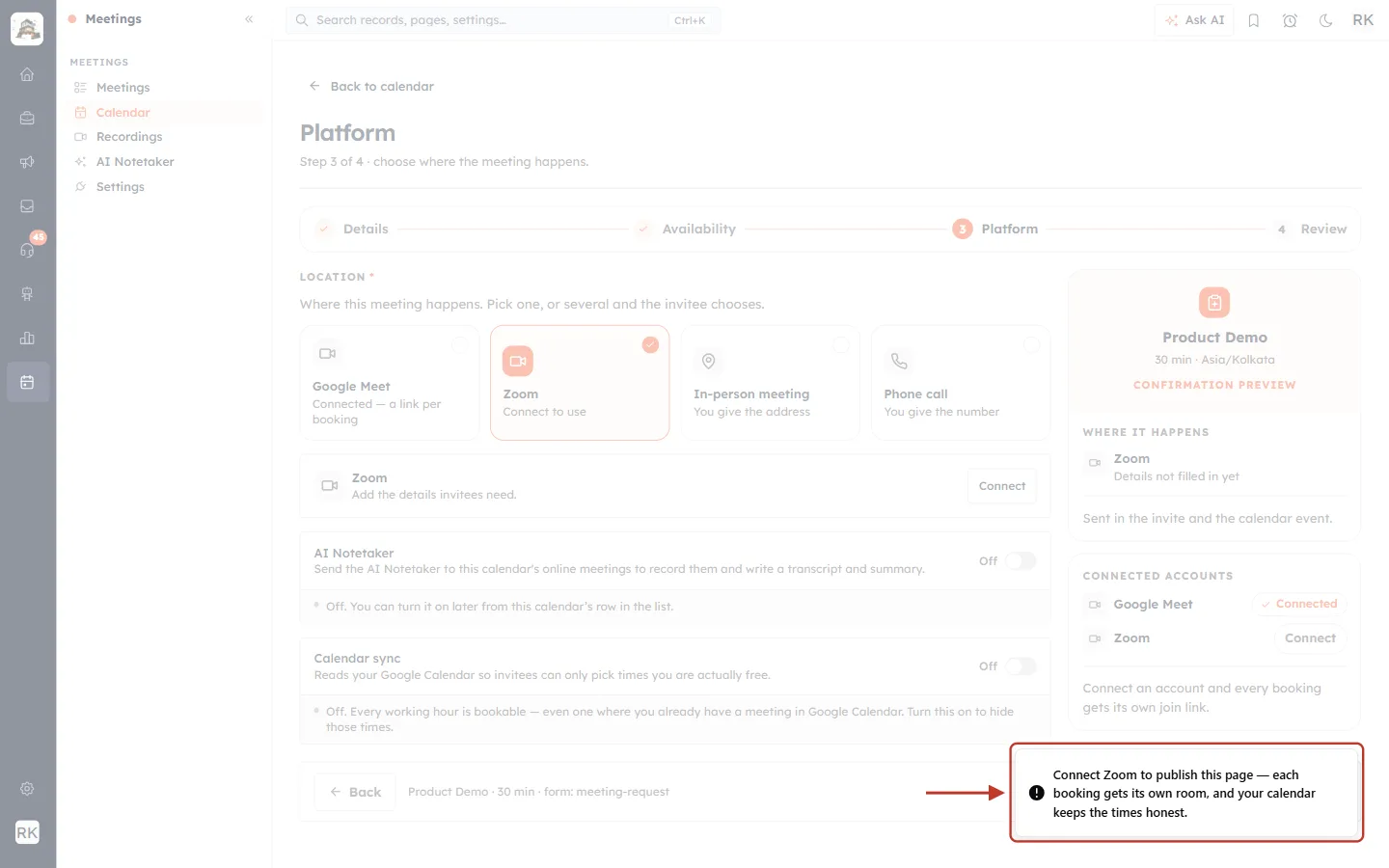Click Connect in the Zoom details row
The height and width of the screenshot is (868, 1389).
1002,486
